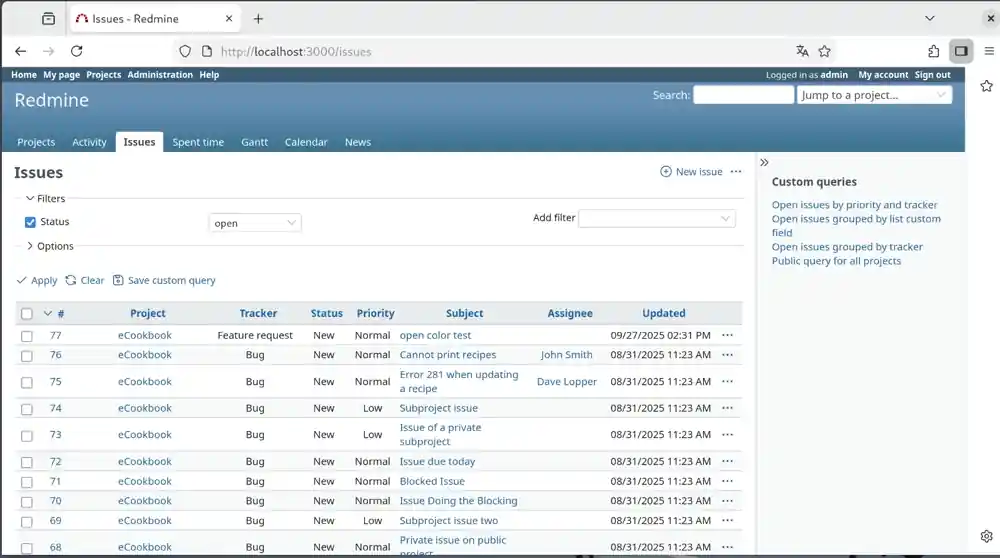Image resolution: width=1000 pixels, height=558 pixels.
Task: Open actions menu for issue 70
Action: 728,501
